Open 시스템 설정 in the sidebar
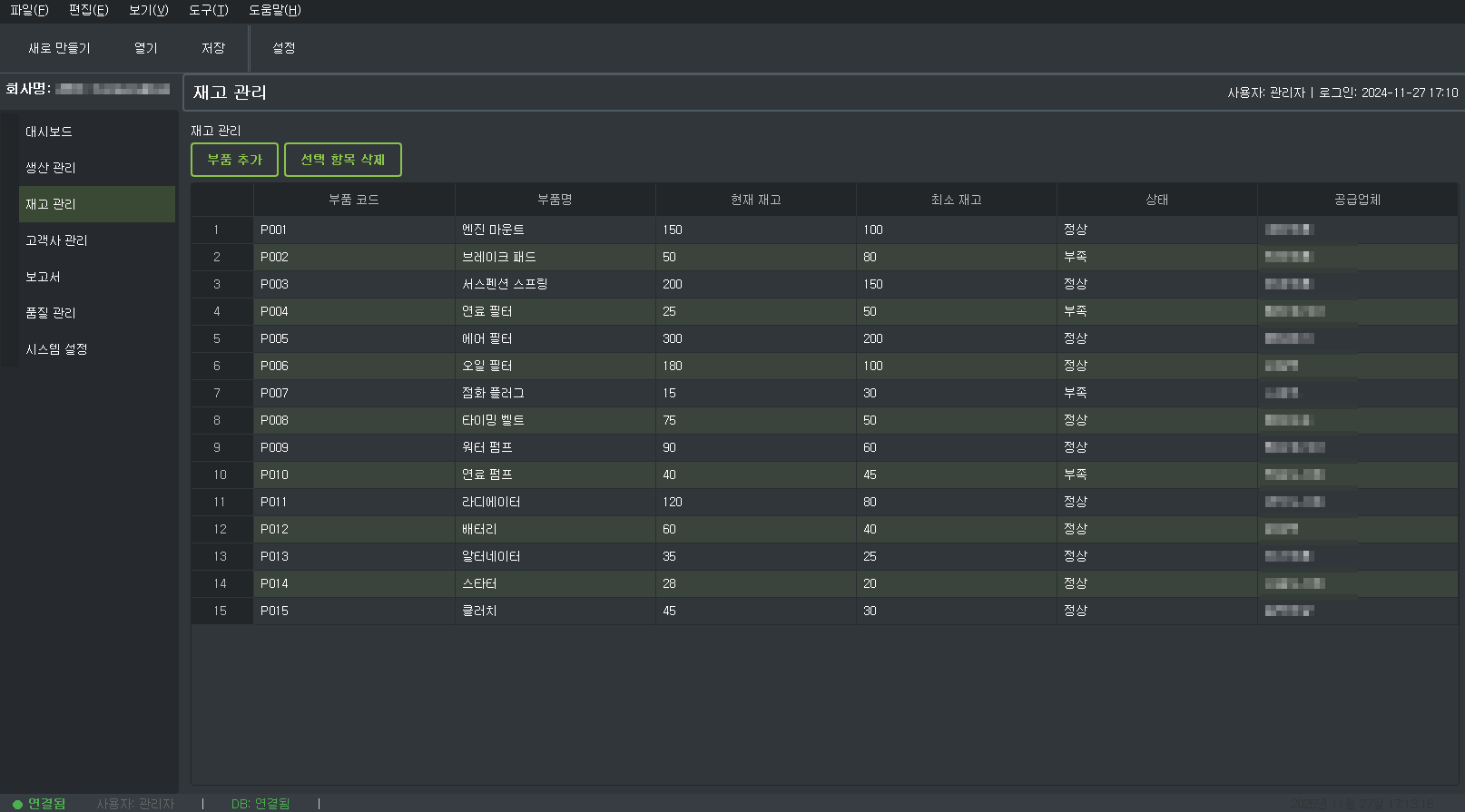Viewport: 1465px width, 812px height. click(56, 349)
